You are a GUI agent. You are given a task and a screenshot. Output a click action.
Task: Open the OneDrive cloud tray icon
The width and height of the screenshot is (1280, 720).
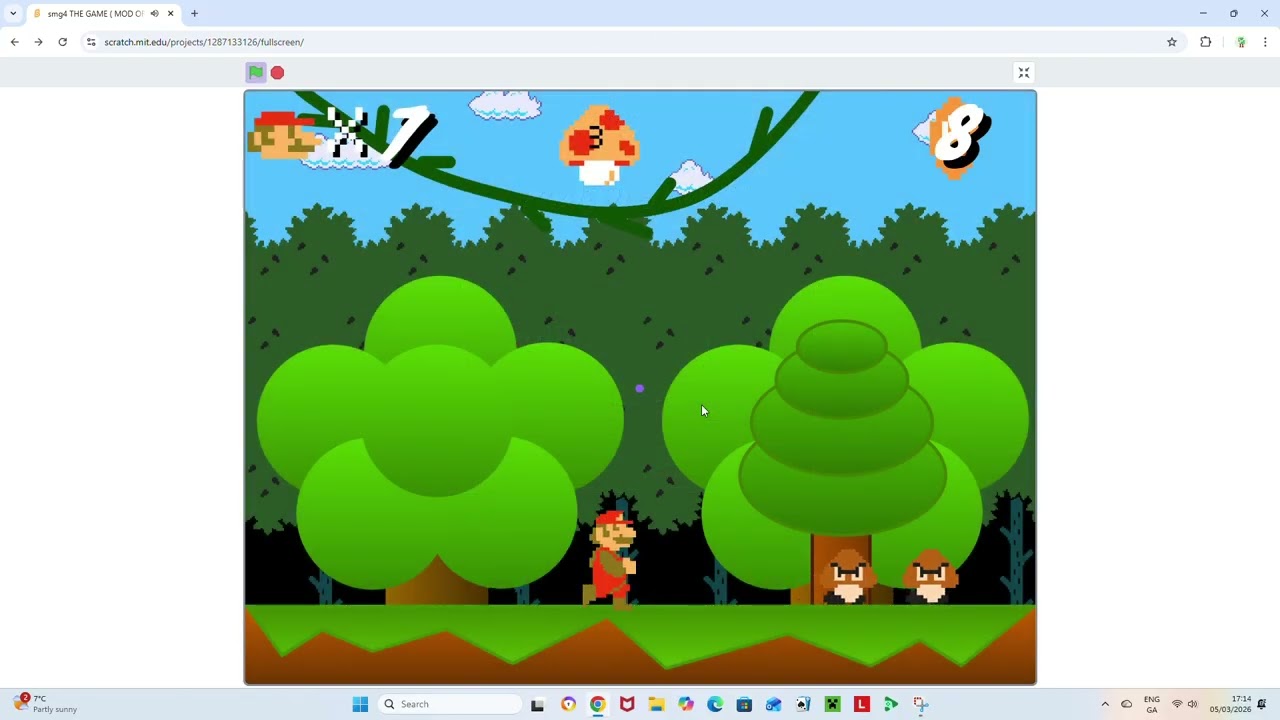point(1126,704)
